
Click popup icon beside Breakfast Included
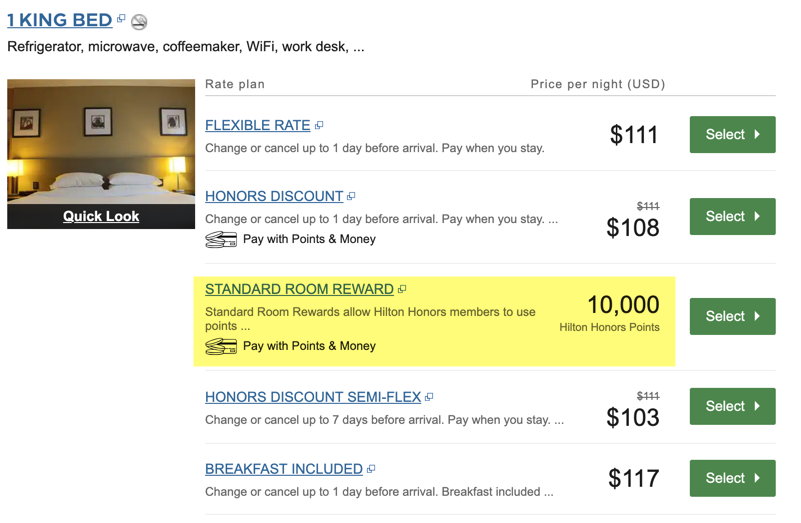click(371, 469)
